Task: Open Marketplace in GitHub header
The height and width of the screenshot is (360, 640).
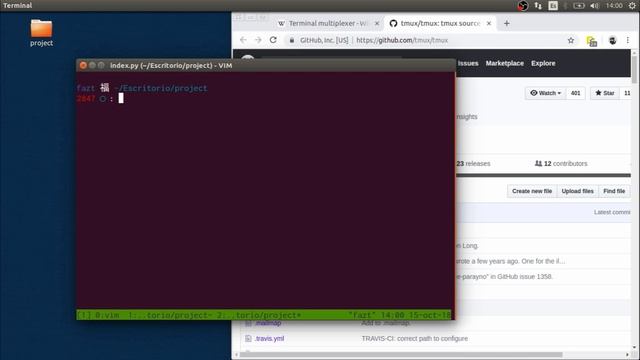Action: pos(504,63)
